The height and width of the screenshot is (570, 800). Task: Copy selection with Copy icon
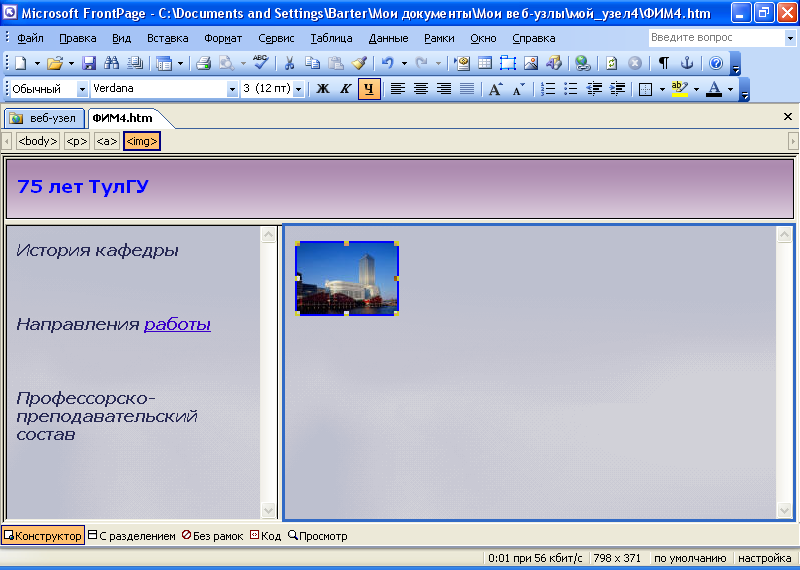pyautogui.click(x=312, y=63)
